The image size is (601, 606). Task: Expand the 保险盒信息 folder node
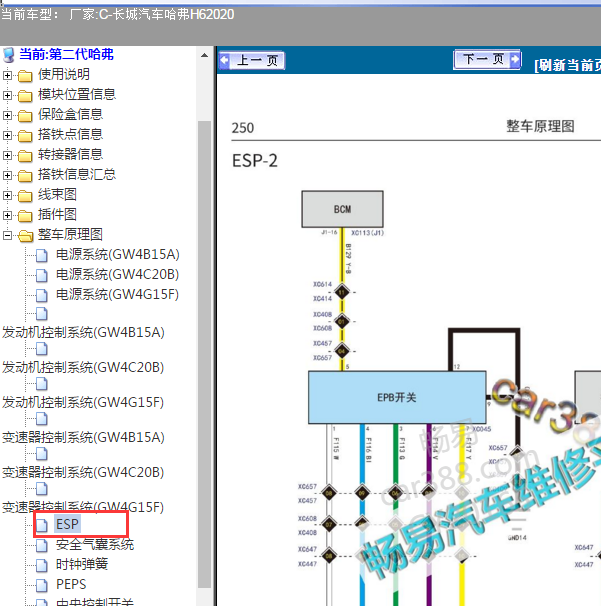7,115
